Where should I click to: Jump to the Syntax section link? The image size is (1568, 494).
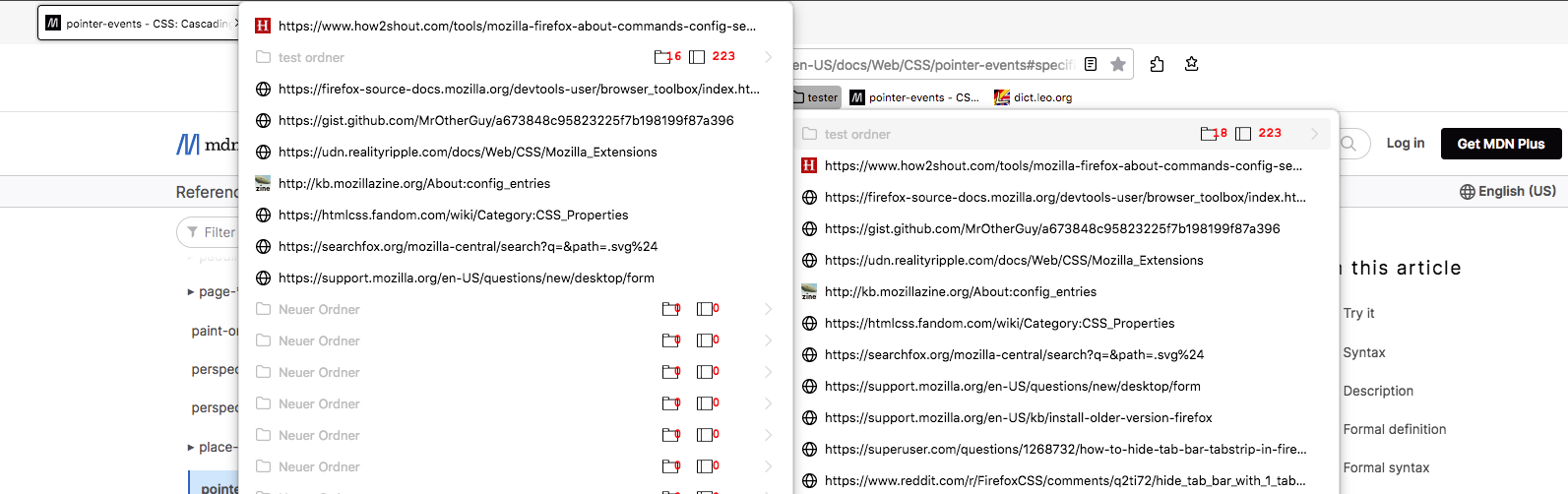click(x=1364, y=352)
